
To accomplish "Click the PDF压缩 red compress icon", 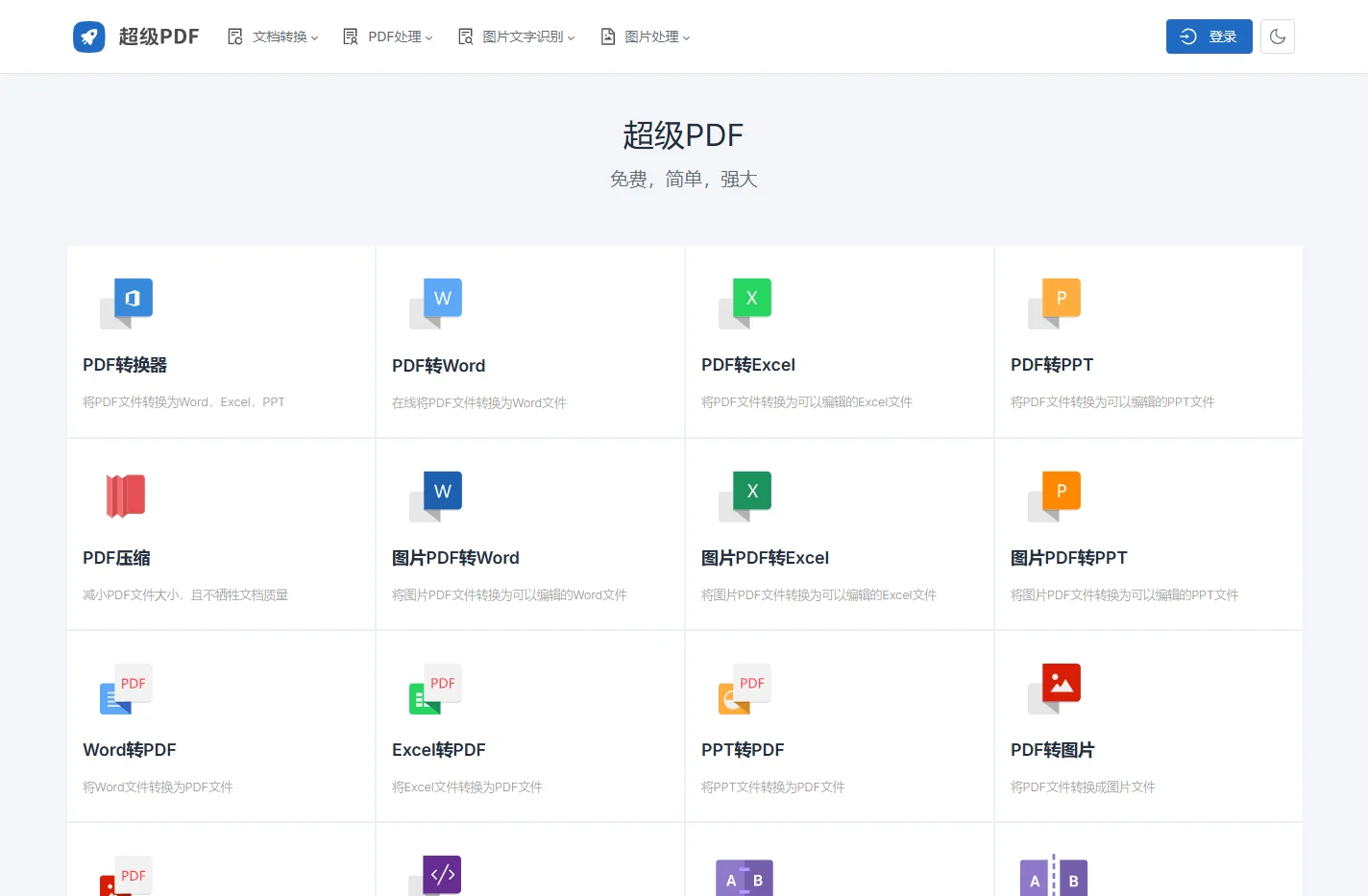I will point(126,496).
